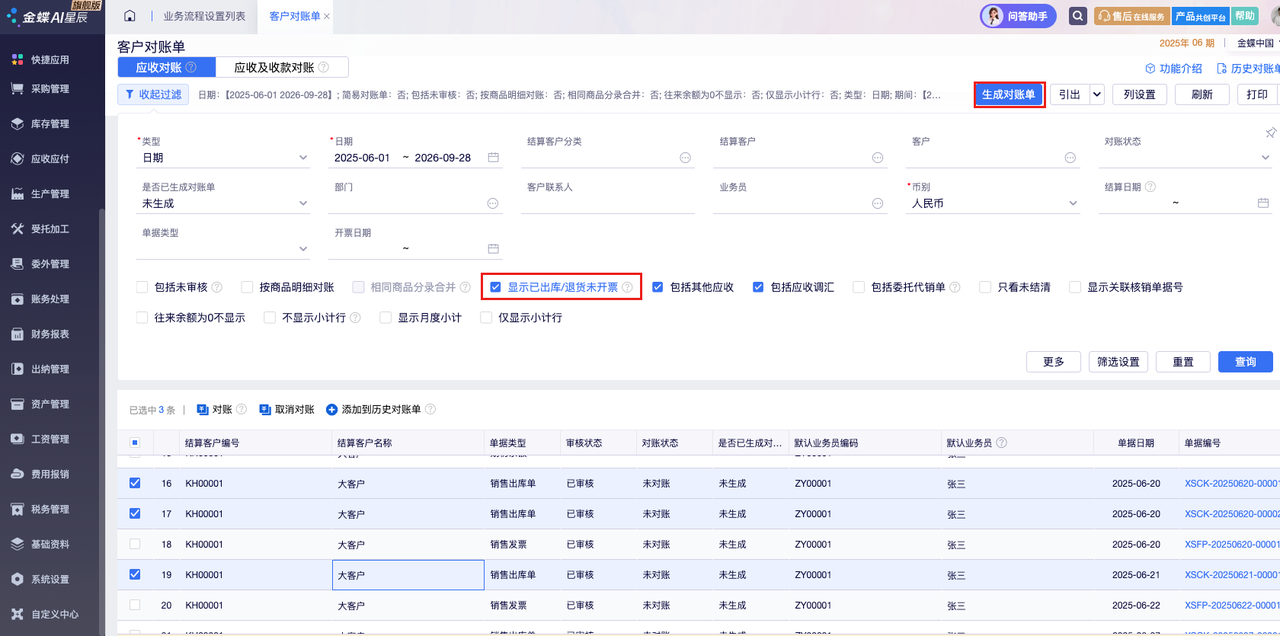The image size is (1280, 636).
Task: Open the 引出 dropdown arrow
Action: (1097, 95)
